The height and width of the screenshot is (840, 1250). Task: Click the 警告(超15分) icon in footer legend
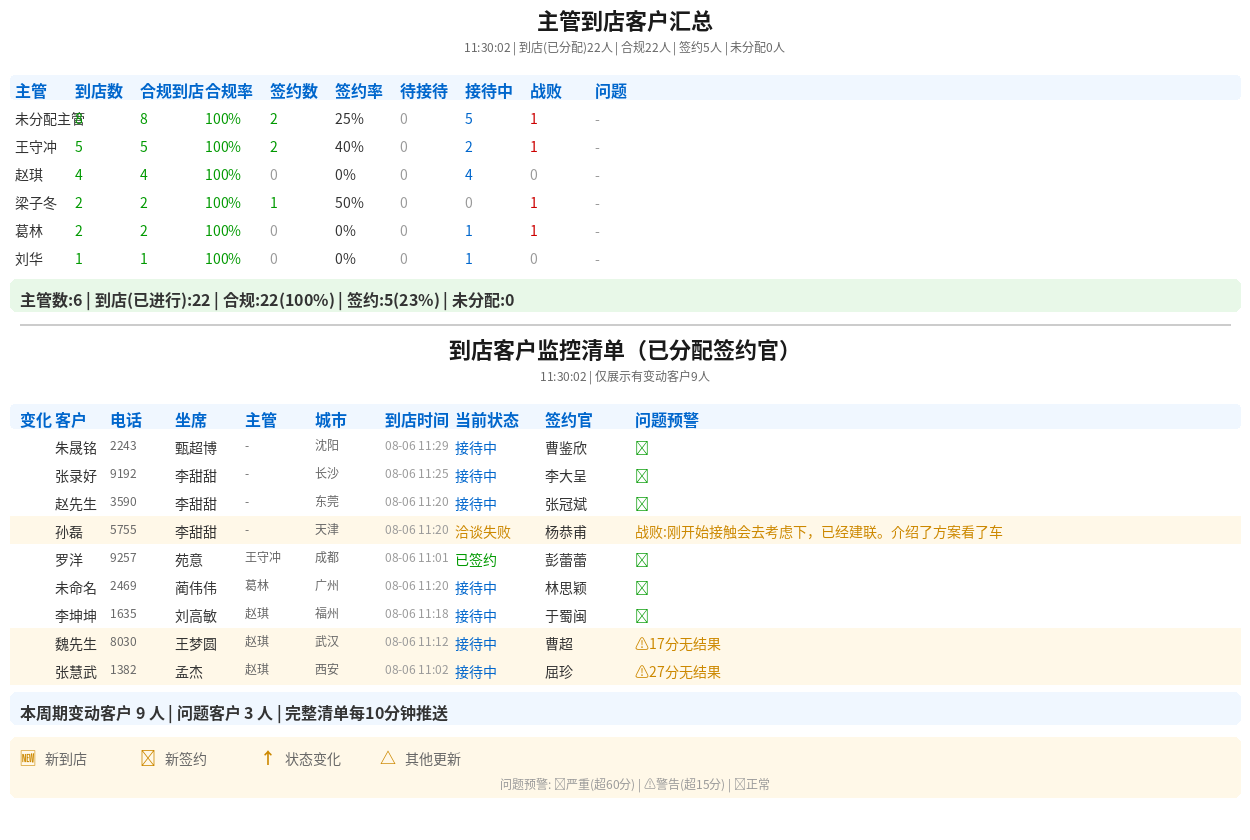tap(650, 784)
